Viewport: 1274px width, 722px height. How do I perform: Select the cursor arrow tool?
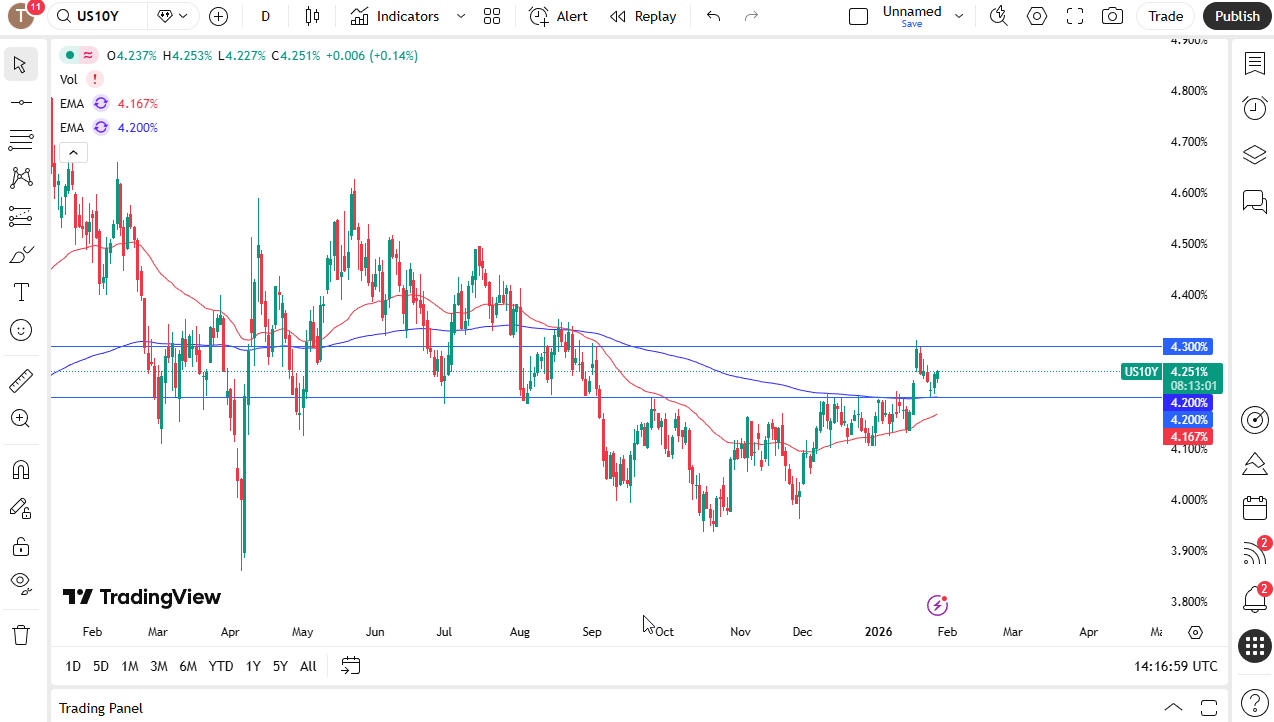(20, 64)
